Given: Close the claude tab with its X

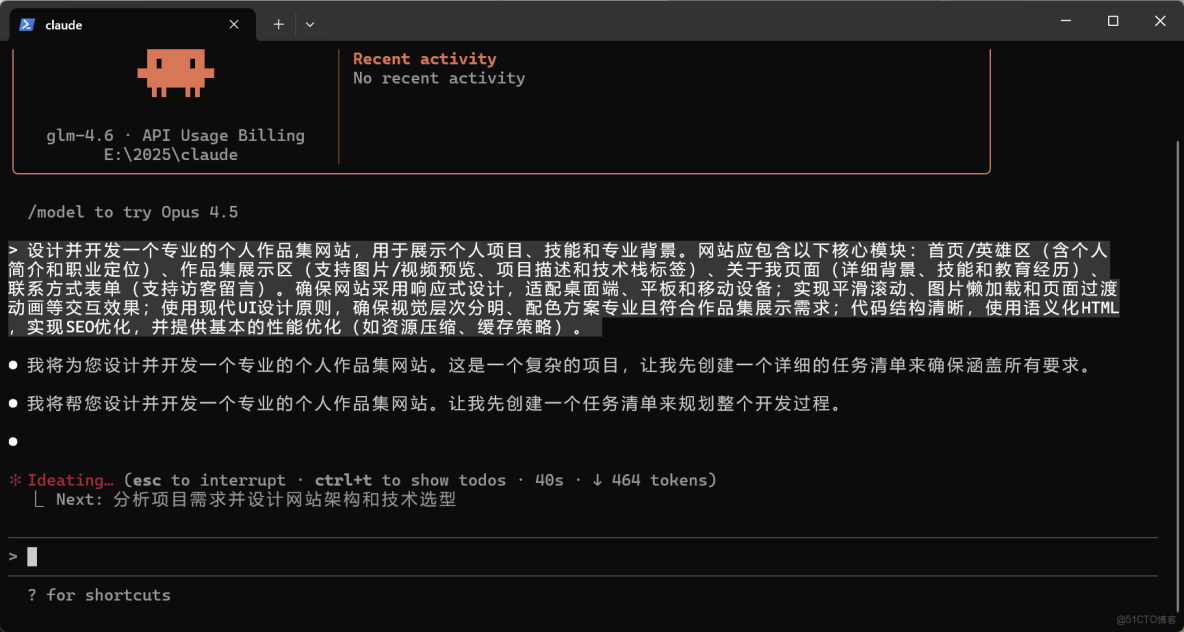Looking at the screenshot, I should pos(233,24).
